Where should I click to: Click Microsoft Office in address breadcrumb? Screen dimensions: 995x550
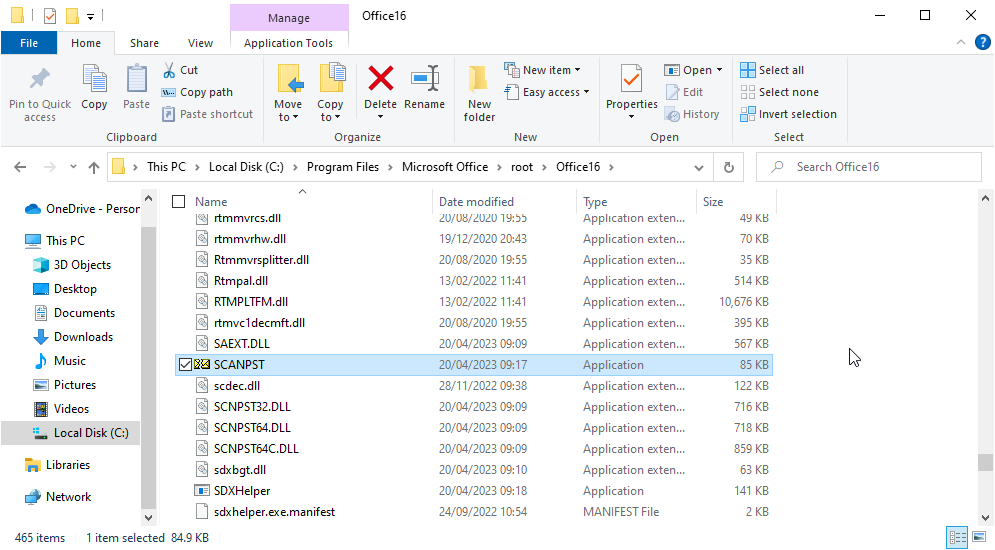(x=445, y=167)
